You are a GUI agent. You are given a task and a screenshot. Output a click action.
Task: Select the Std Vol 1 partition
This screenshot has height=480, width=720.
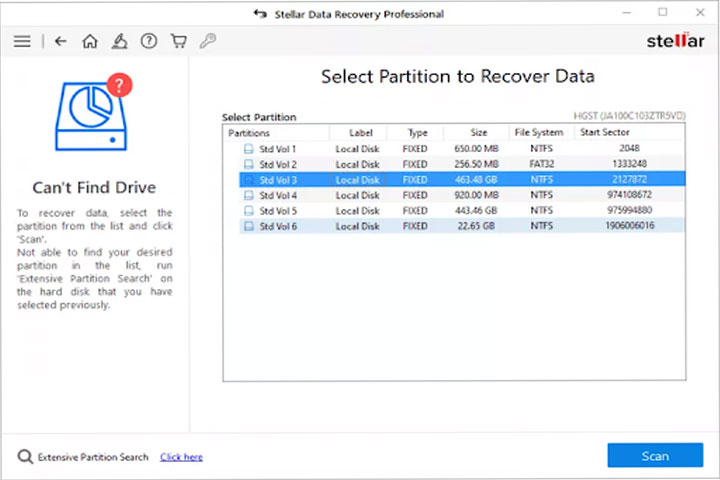[462, 149]
